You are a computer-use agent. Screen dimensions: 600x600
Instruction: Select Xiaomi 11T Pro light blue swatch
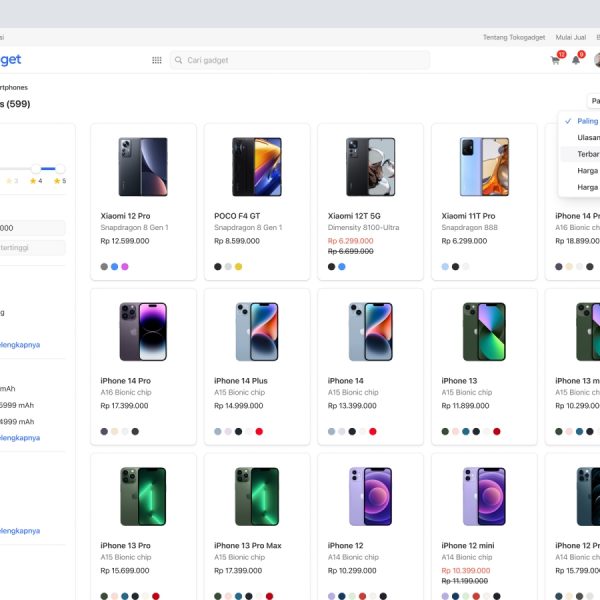pyautogui.click(x=445, y=267)
